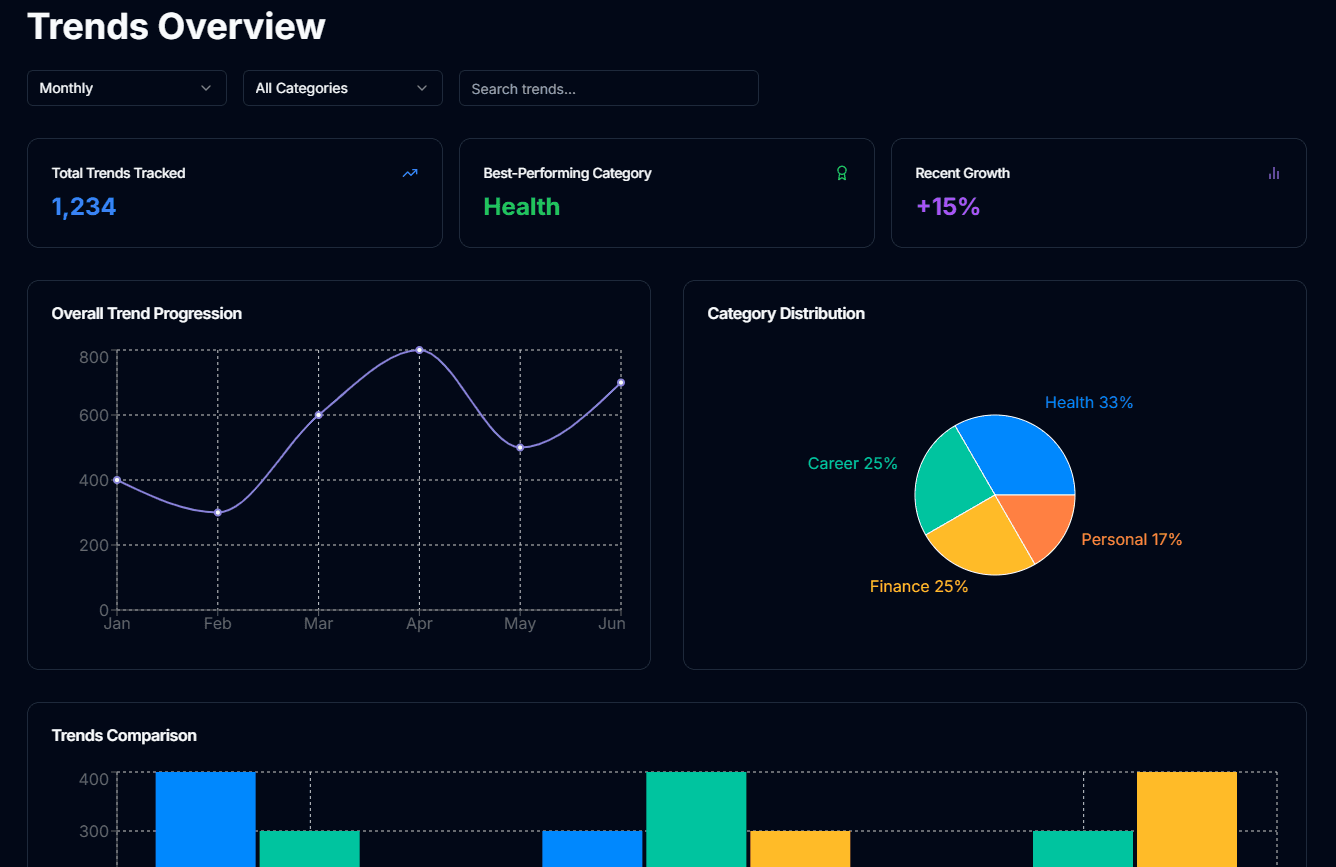Click the +15% recent growth value
The width and height of the screenshot is (1336, 867).
[x=947, y=207]
